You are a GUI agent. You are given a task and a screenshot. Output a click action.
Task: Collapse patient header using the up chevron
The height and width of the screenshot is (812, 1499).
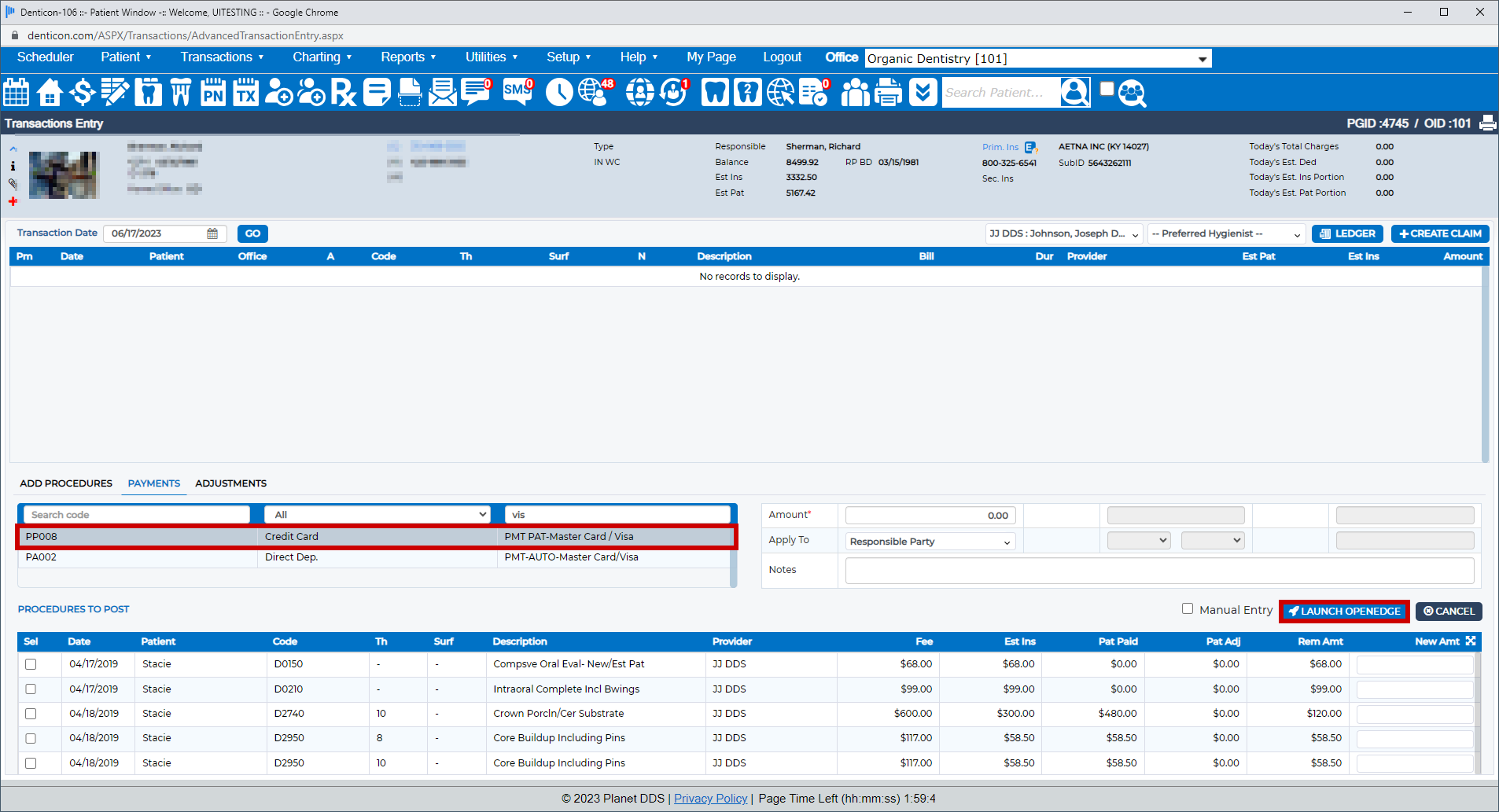pyautogui.click(x=13, y=149)
